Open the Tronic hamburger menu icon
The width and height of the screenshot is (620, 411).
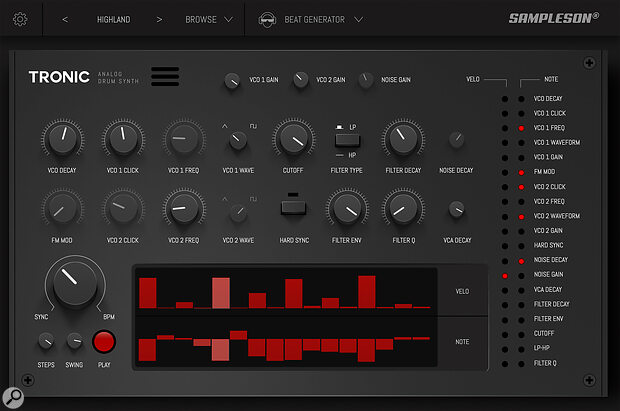(x=165, y=76)
